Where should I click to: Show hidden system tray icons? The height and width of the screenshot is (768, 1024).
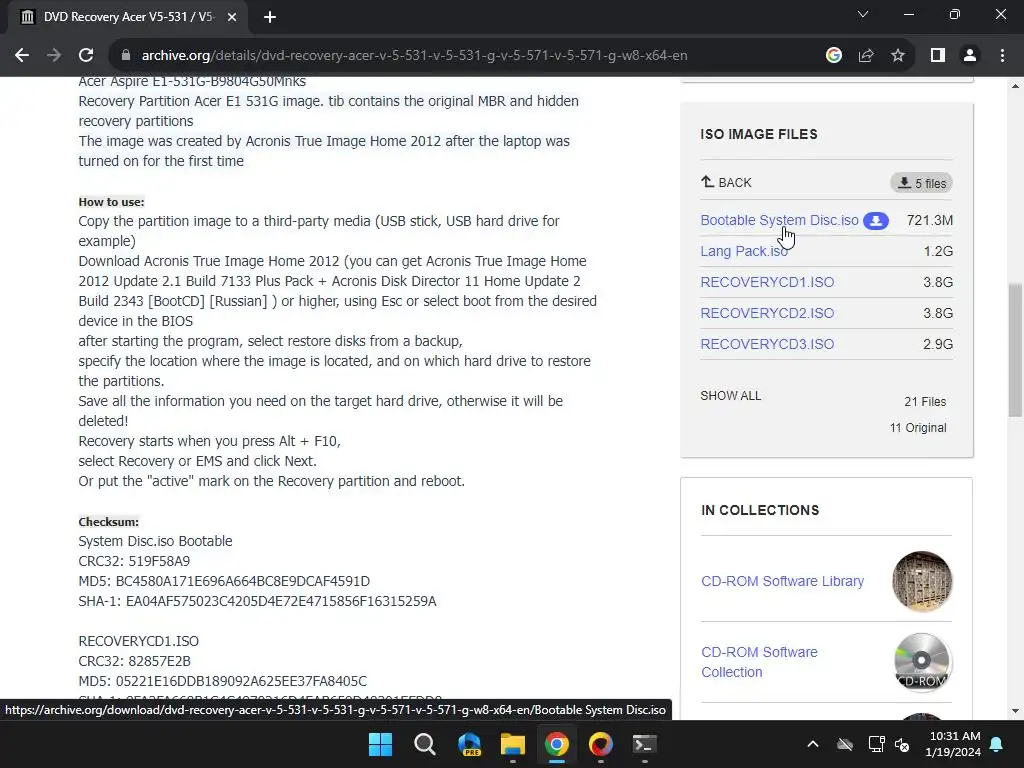(813, 744)
